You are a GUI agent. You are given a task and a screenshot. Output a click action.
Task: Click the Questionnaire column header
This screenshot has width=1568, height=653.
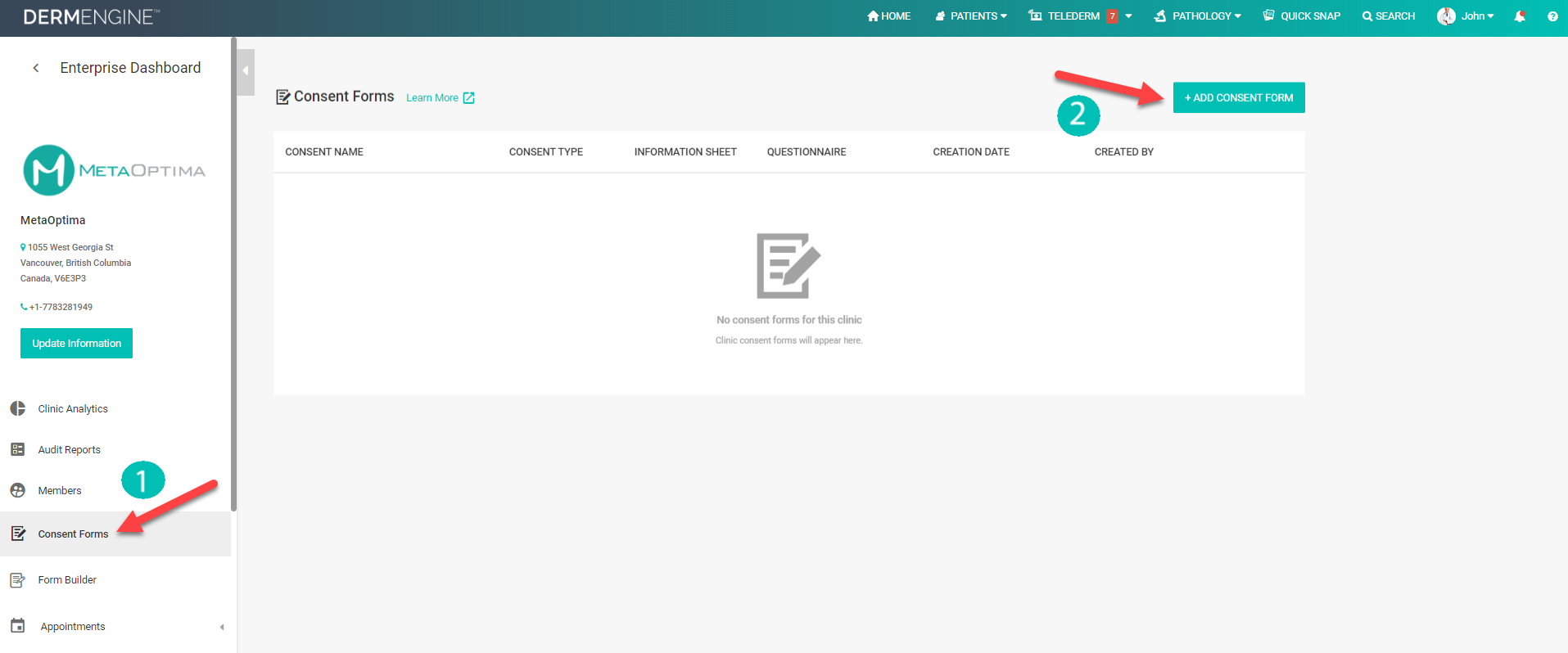pyautogui.click(x=807, y=152)
